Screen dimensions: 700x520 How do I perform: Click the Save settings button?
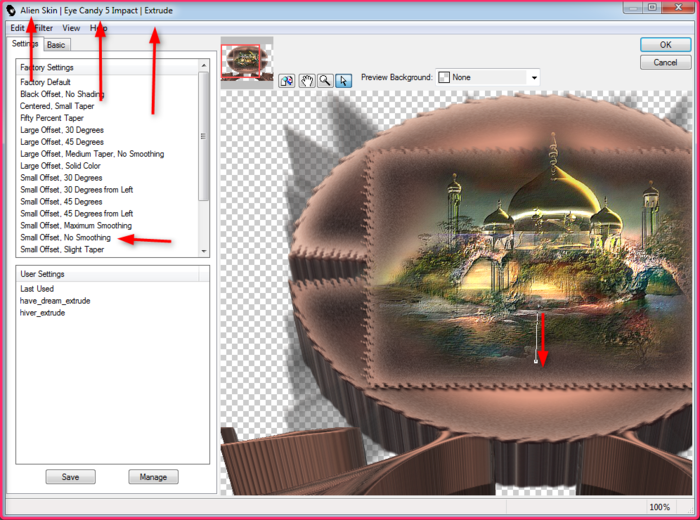pos(70,477)
